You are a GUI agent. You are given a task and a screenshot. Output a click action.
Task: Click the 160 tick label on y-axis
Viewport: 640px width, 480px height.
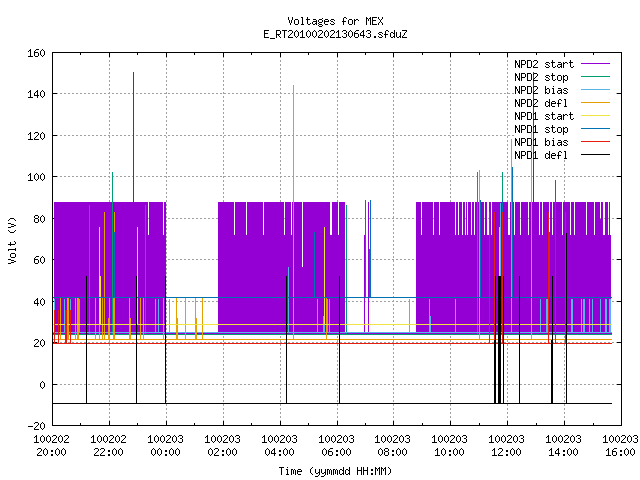(36, 53)
